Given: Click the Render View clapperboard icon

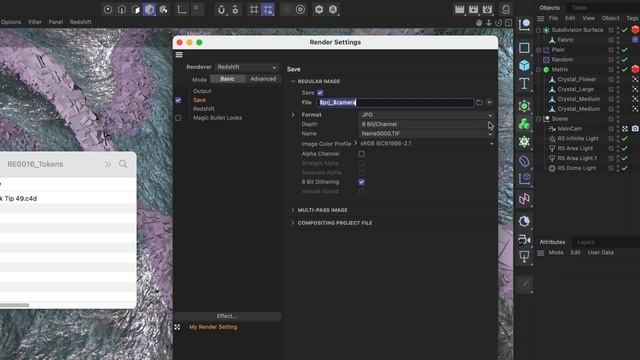Looking at the screenshot, I should tap(460, 9).
